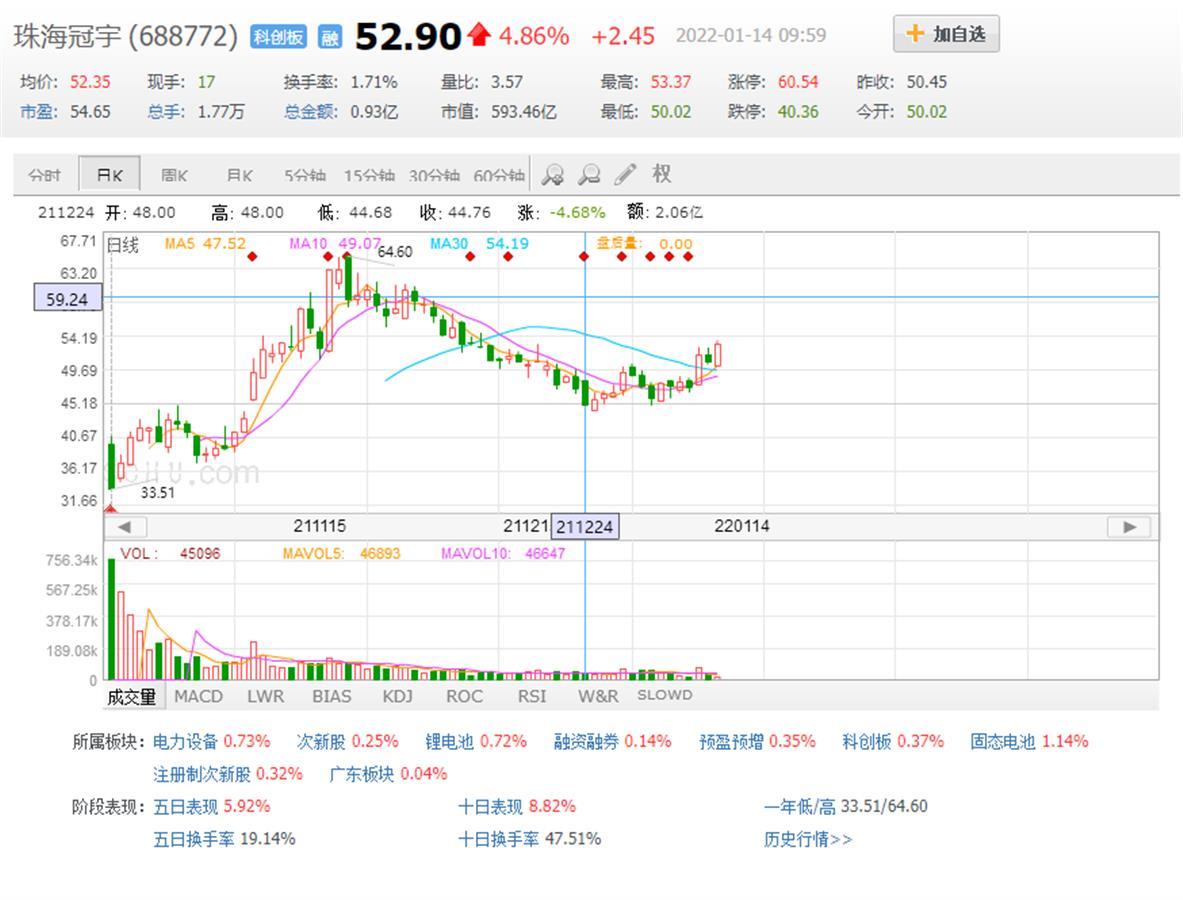This screenshot has width=1183, height=900.
Task: Click the plus icon on 加自选 button
Action: pyautogui.click(x=914, y=33)
